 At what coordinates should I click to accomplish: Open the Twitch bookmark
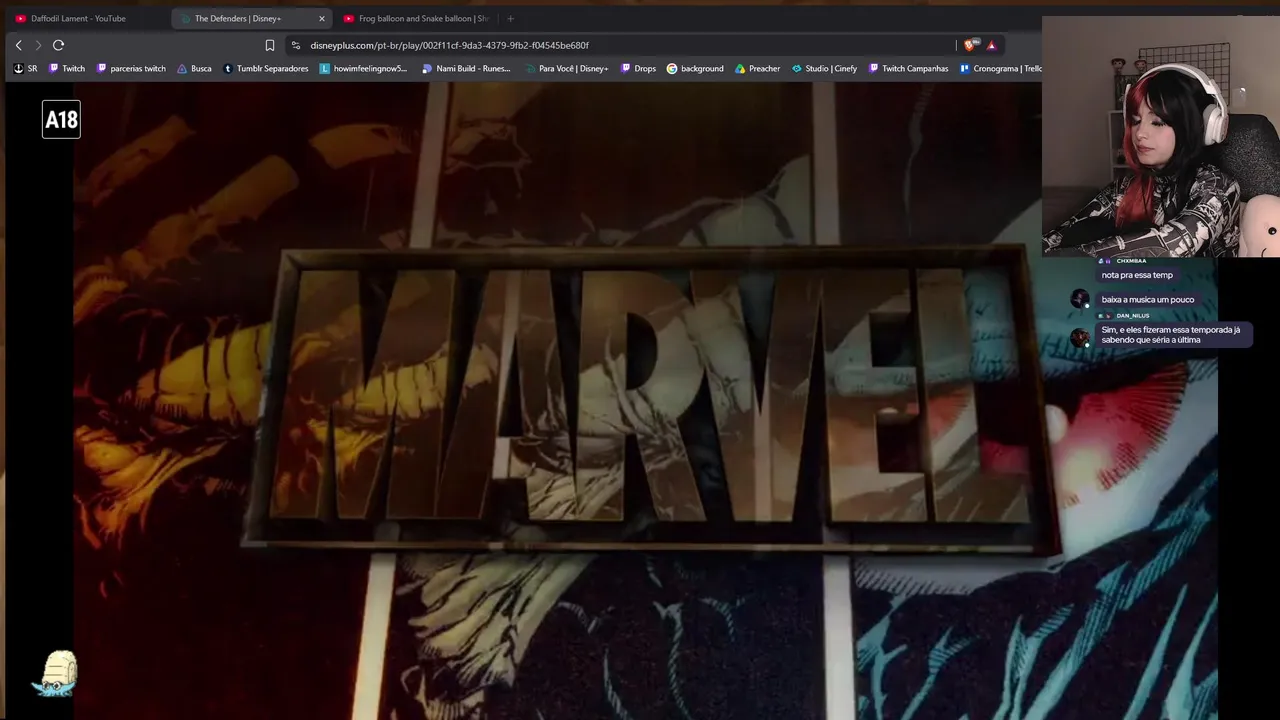coord(67,68)
